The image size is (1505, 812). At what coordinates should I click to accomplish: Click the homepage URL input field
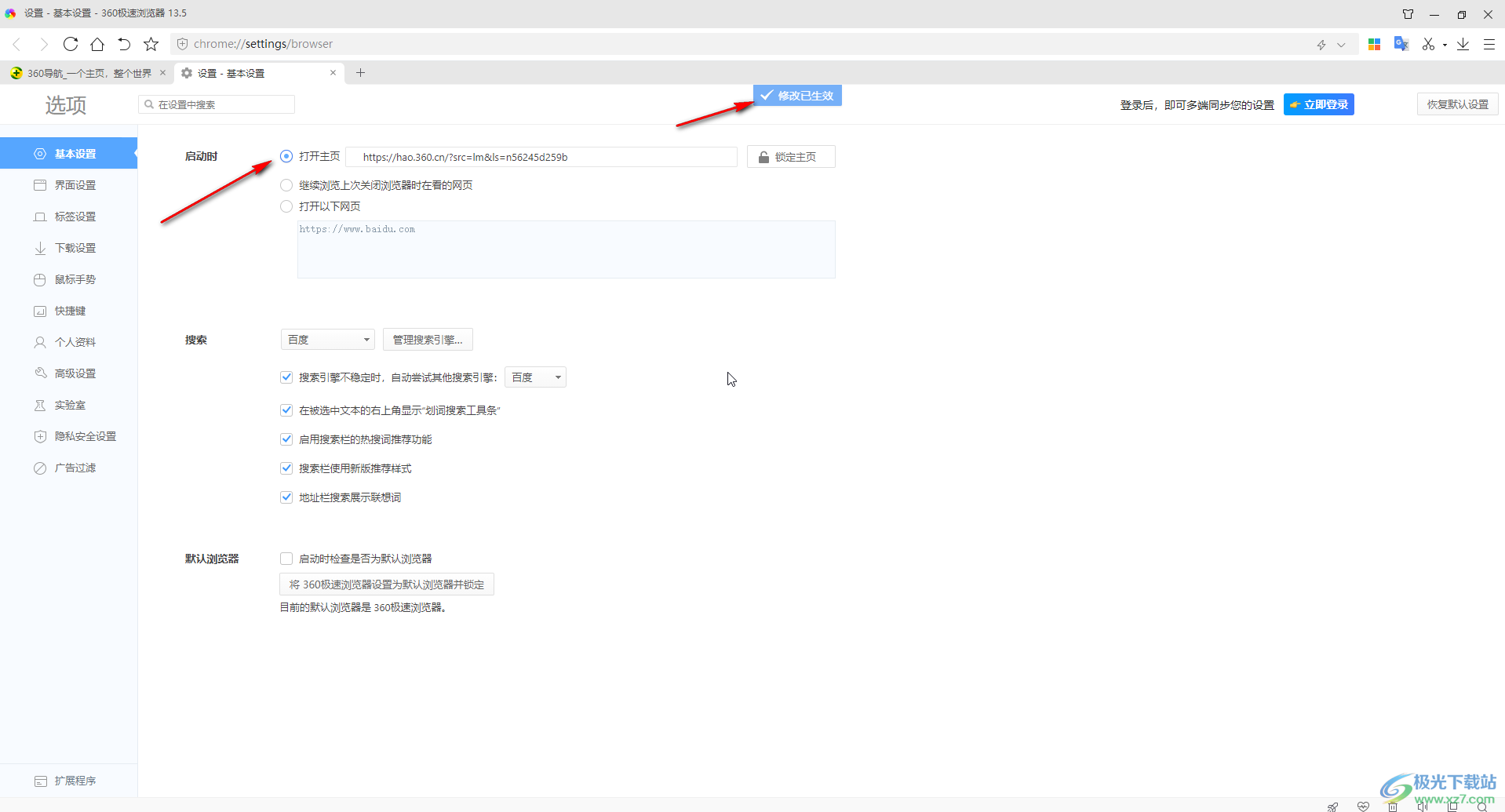(x=541, y=157)
